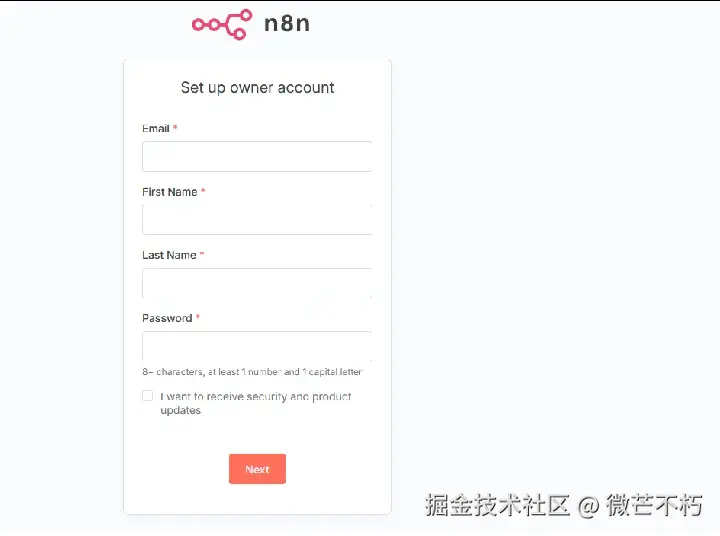
Task: Focus the Email input field
Action: [x=257, y=156]
